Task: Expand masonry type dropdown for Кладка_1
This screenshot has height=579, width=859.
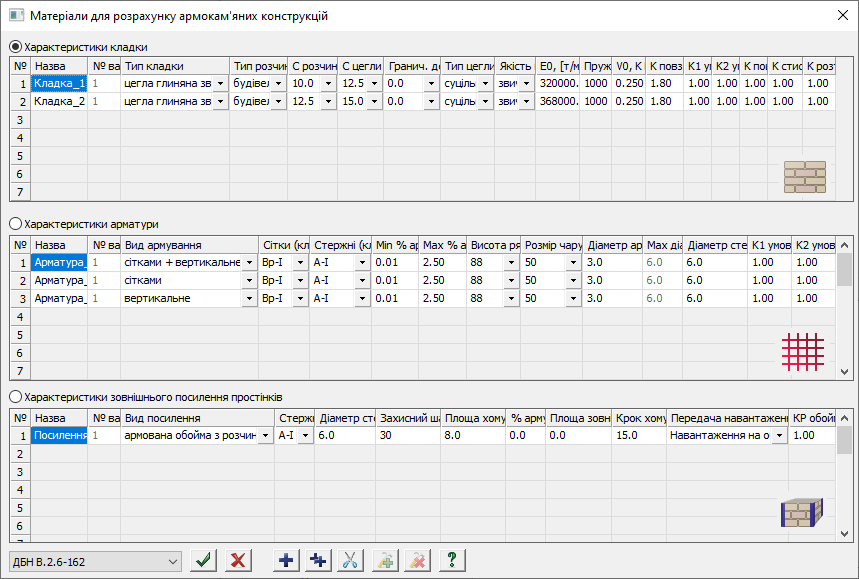Action: coord(220,83)
